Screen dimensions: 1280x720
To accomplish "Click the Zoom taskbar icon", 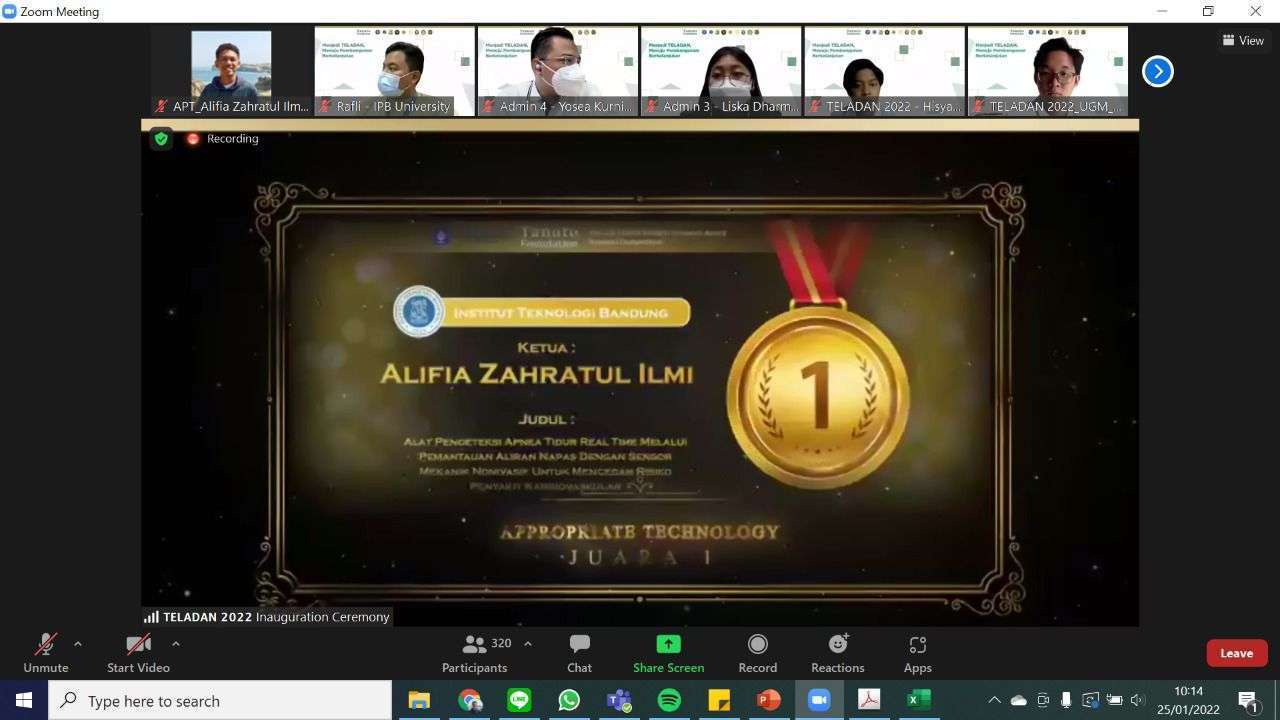I will pos(819,700).
